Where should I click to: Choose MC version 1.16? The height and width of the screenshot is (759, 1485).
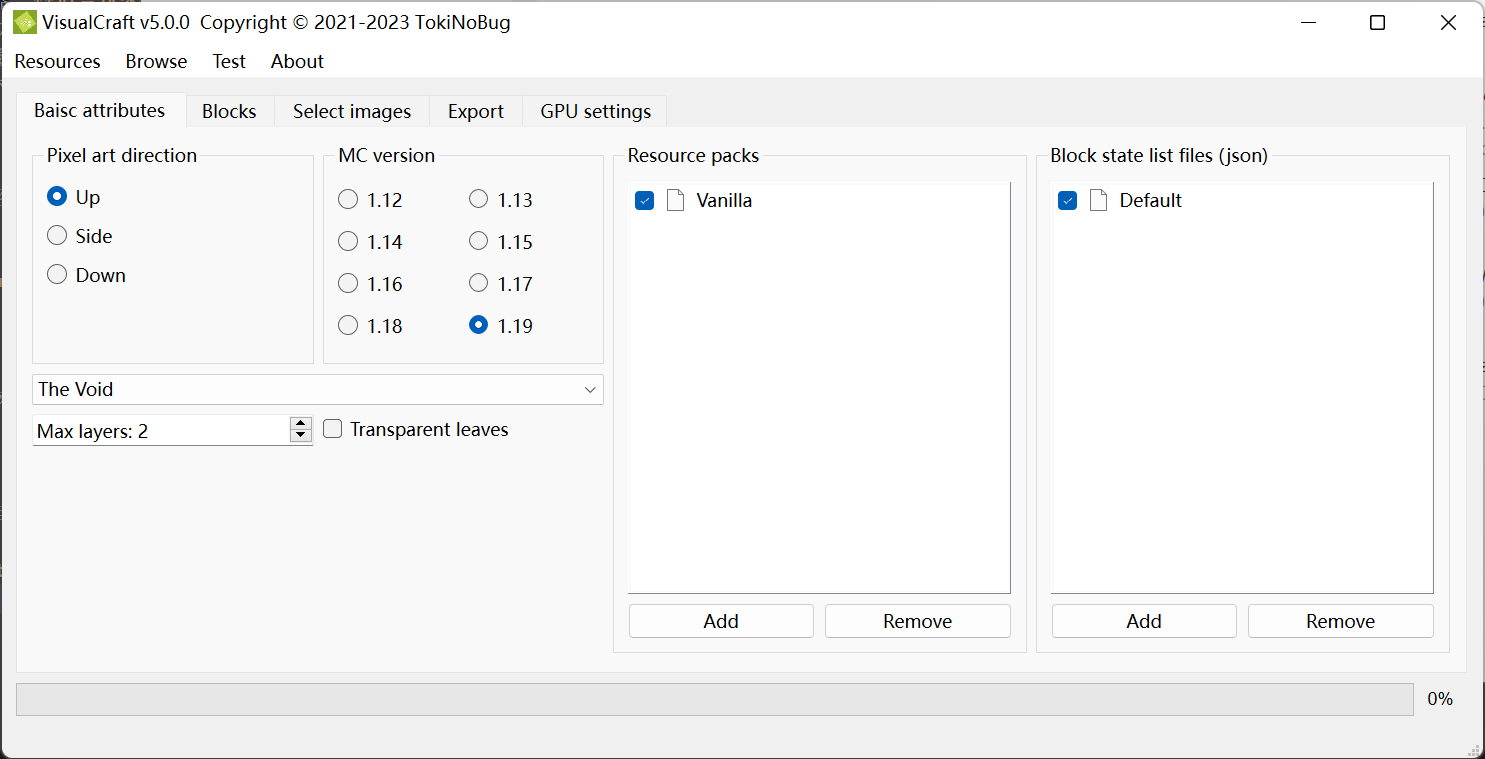click(348, 284)
